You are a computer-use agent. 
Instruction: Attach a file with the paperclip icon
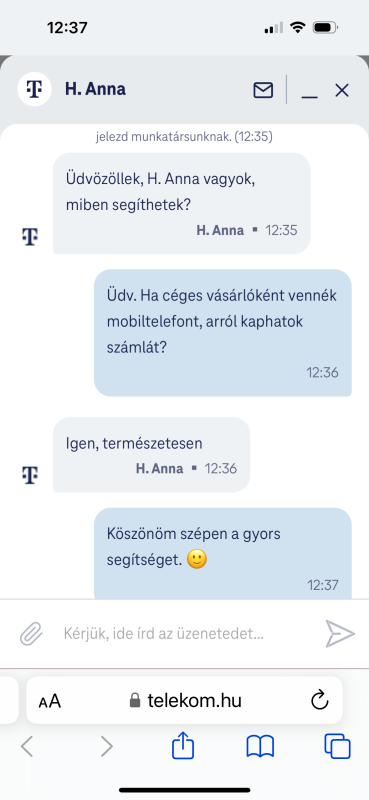[31, 634]
